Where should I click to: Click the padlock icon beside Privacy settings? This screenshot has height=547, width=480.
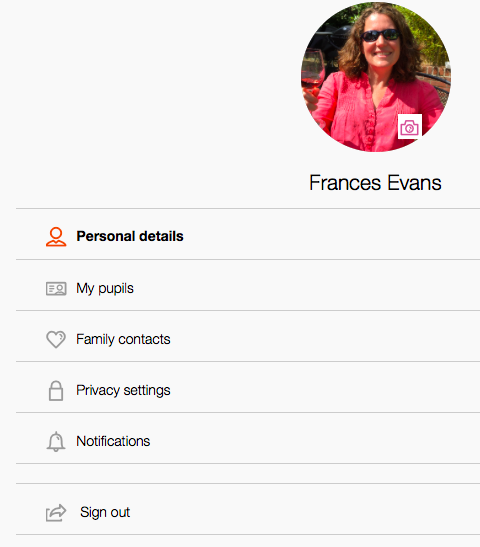point(56,391)
